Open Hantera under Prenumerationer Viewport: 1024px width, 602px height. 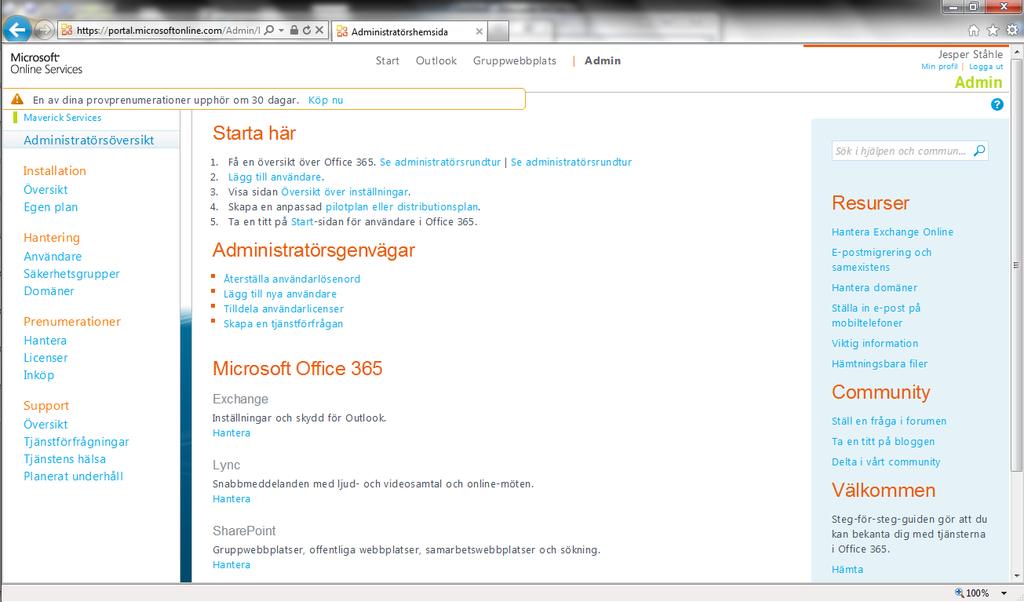(45, 341)
